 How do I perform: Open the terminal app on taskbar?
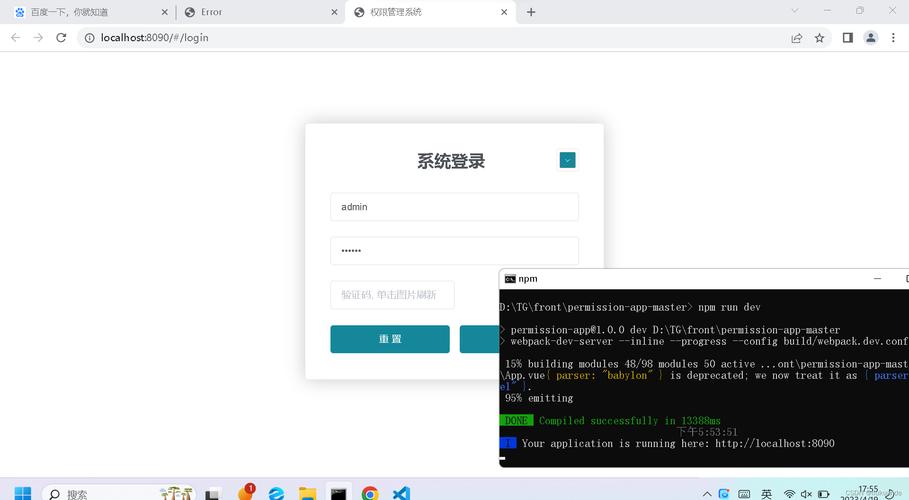(x=339, y=493)
